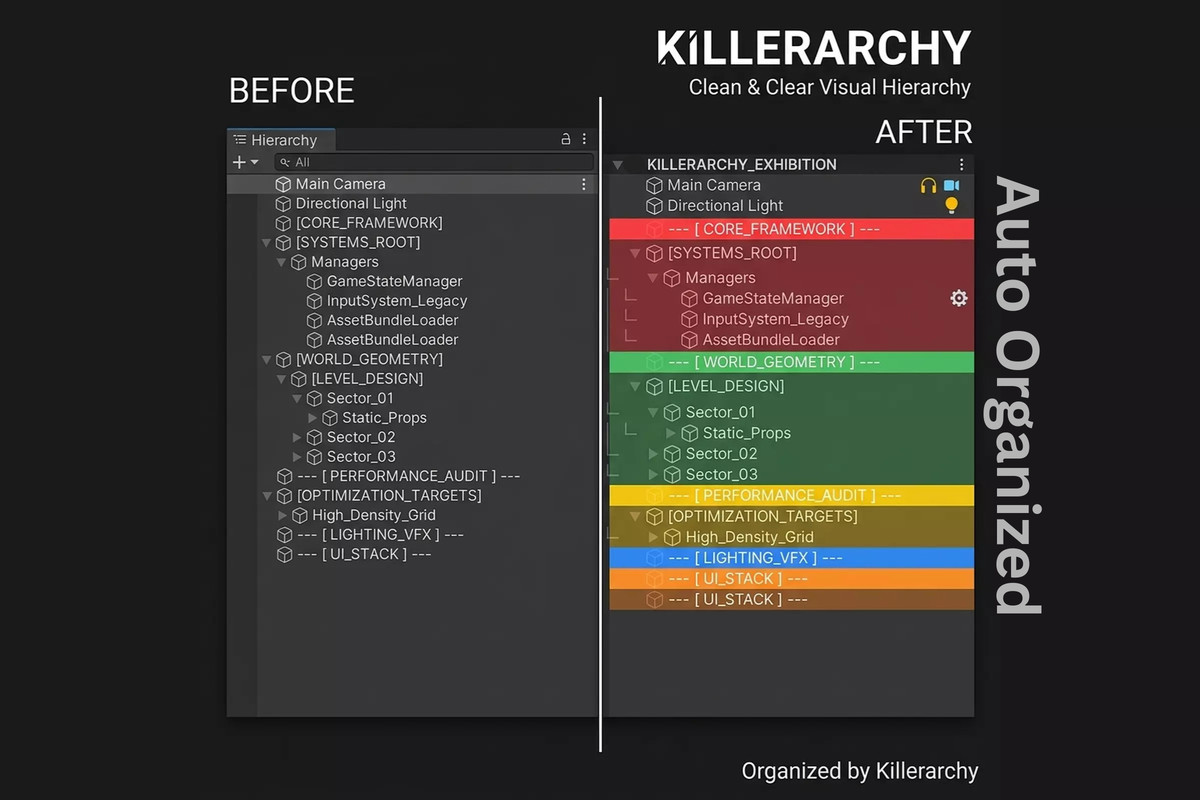Select the green WORLD_GEOMETRY header row
The width and height of the screenshot is (1200, 800).
pyautogui.click(x=791, y=362)
